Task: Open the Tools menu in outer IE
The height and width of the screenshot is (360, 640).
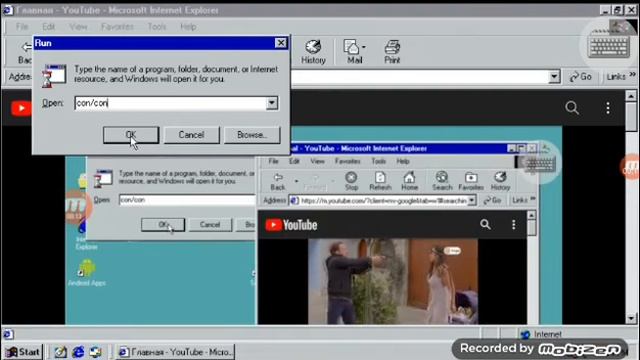Action: [x=157, y=27]
